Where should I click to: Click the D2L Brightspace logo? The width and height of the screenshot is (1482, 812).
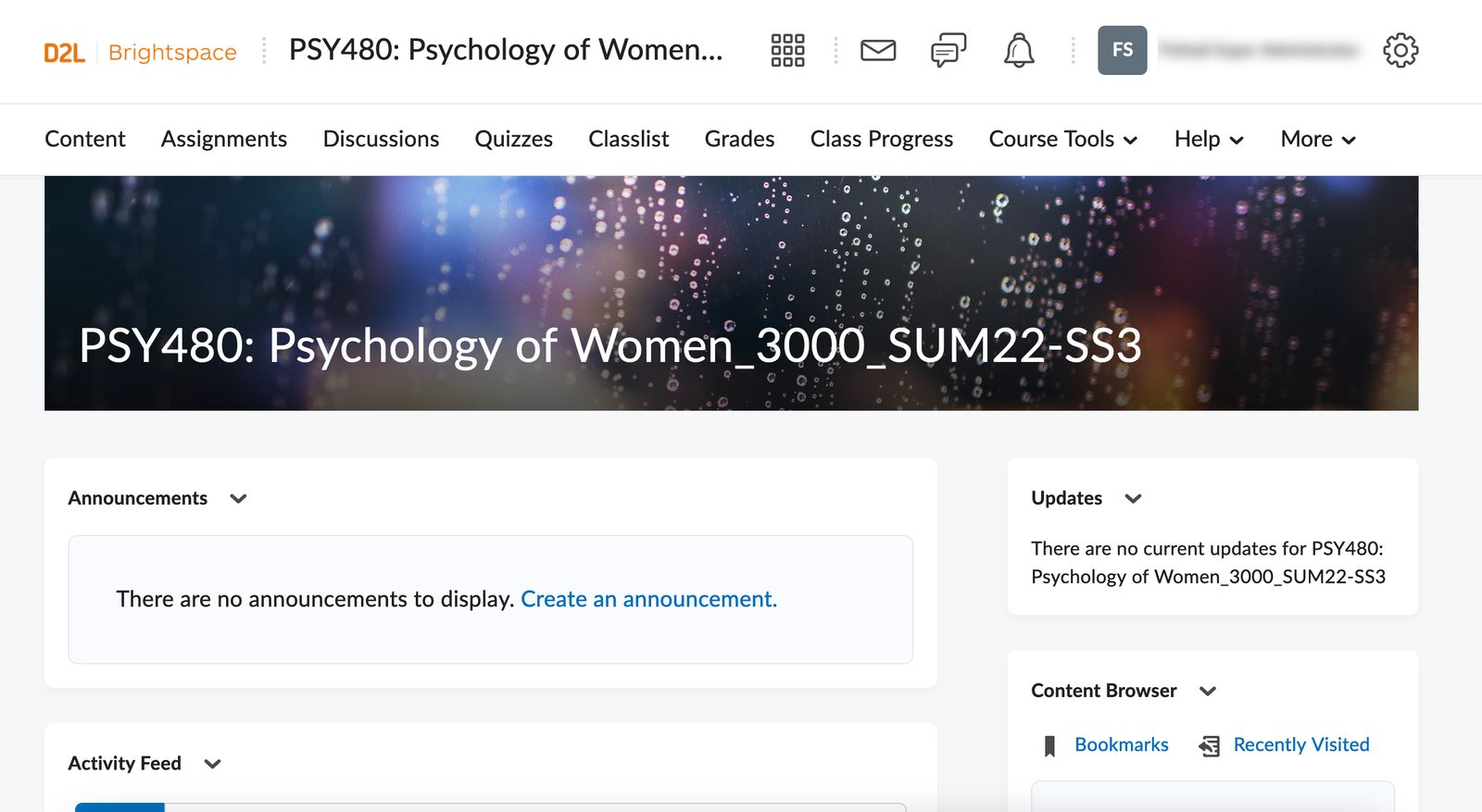click(140, 53)
